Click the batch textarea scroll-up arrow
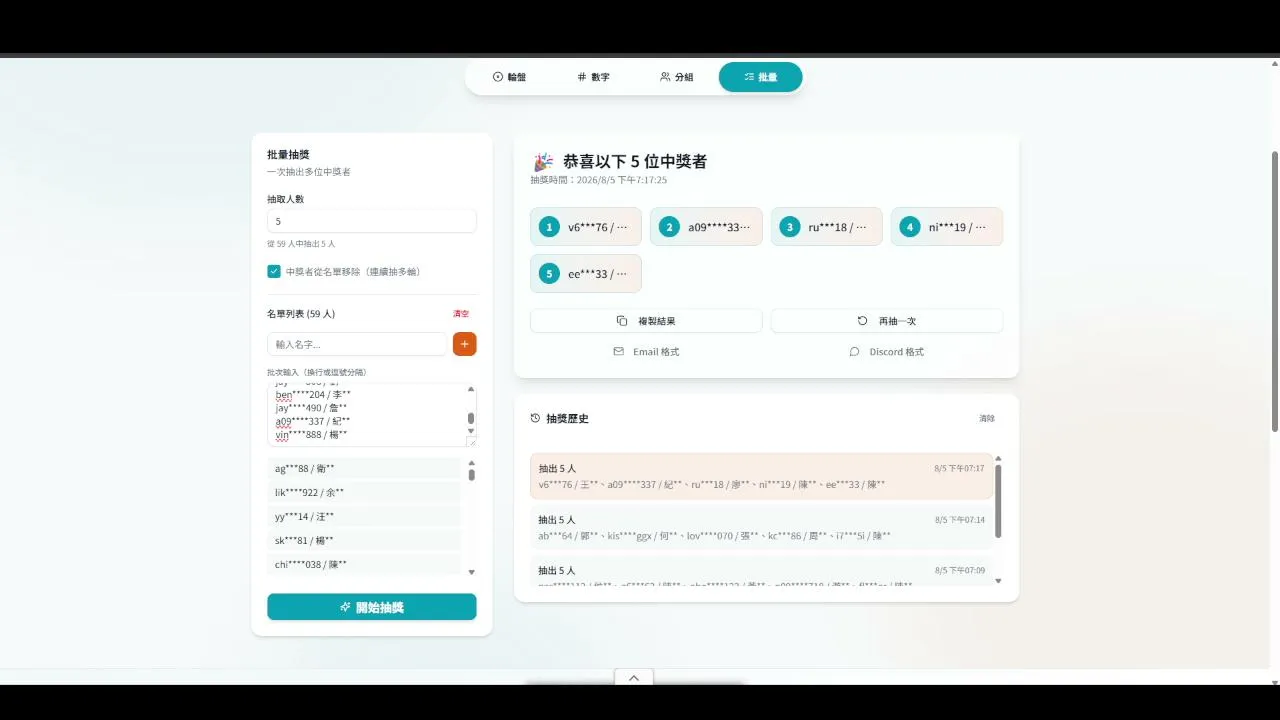The width and height of the screenshot is (1280, 720). tap(471, 389)
